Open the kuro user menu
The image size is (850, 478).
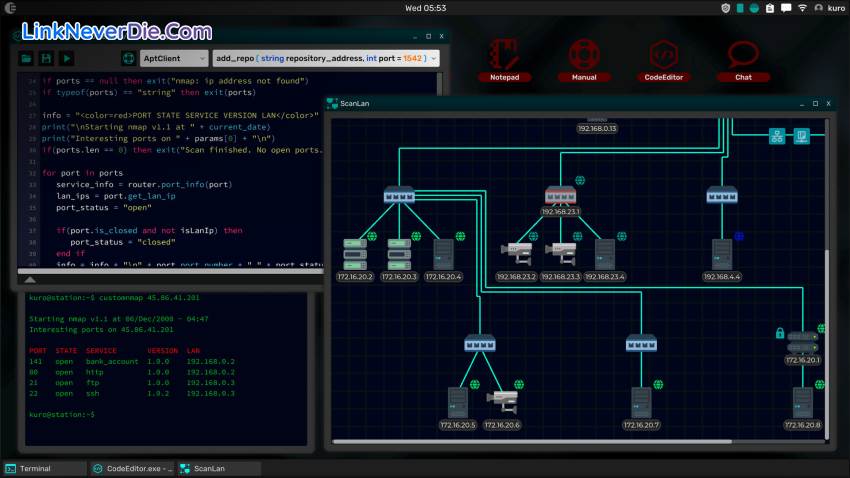[828, 8]
